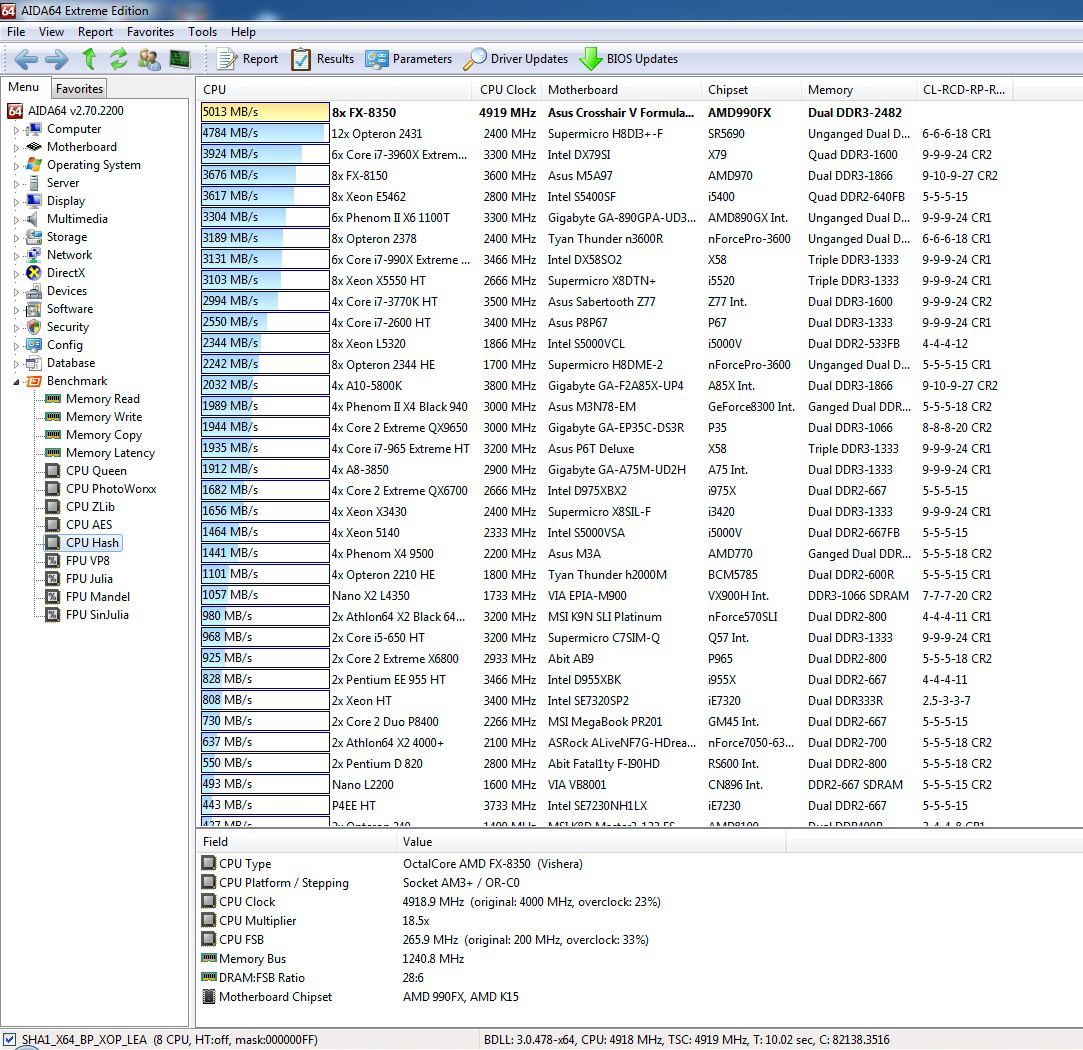Sort by the CPU Clock column header
The width and height of the screenshot is (1083, 1050).
507,90
